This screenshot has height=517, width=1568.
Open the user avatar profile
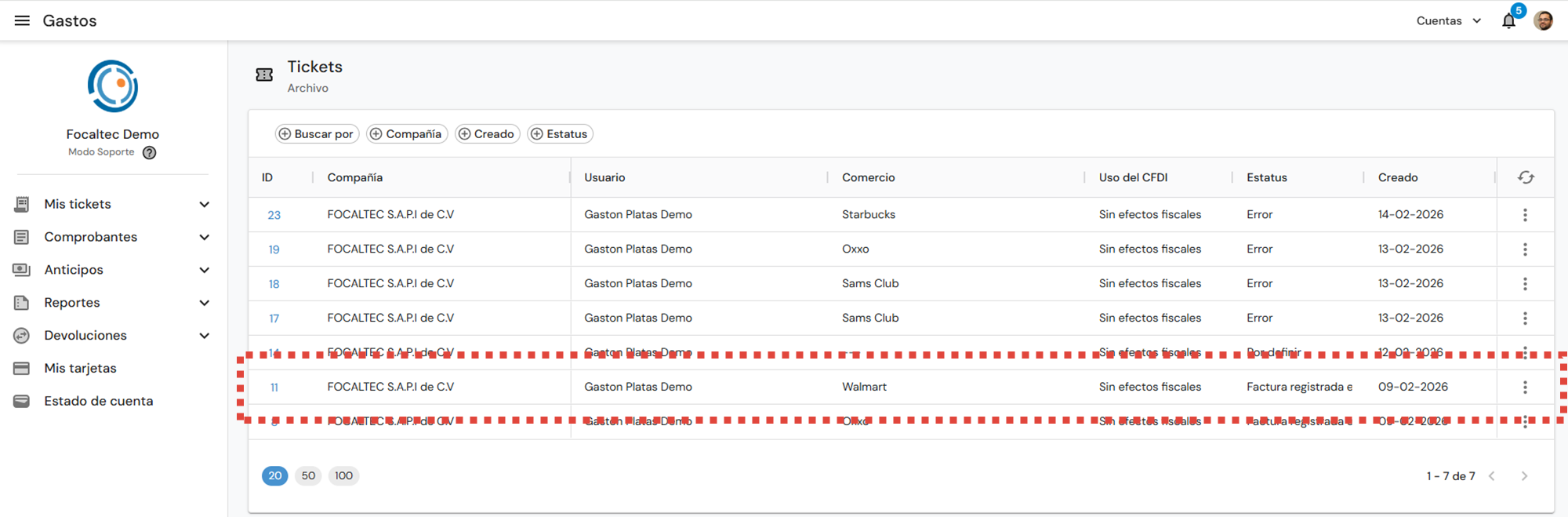pyautogui.click(x=1543, y=20)
